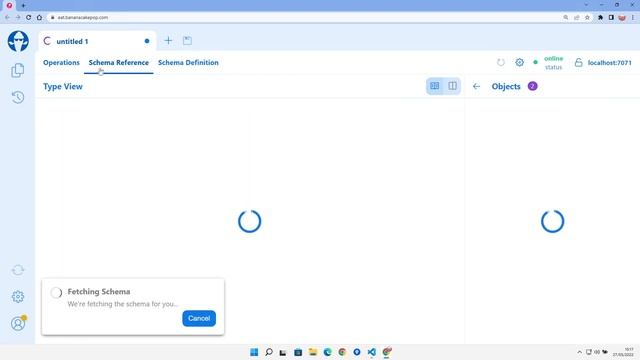Open the documents sidebar icon
640x360 pixels.
pos(18,70)
